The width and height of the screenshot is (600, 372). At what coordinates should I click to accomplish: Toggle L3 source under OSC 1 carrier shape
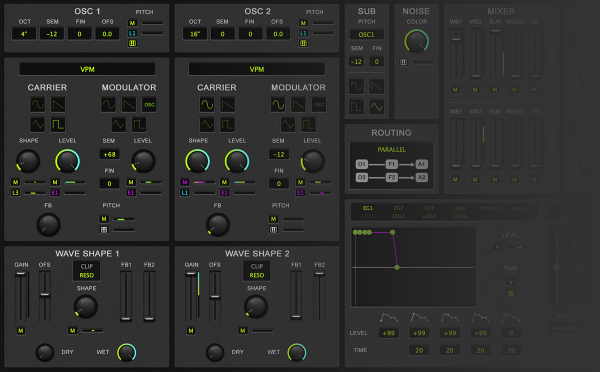point(15,193)
